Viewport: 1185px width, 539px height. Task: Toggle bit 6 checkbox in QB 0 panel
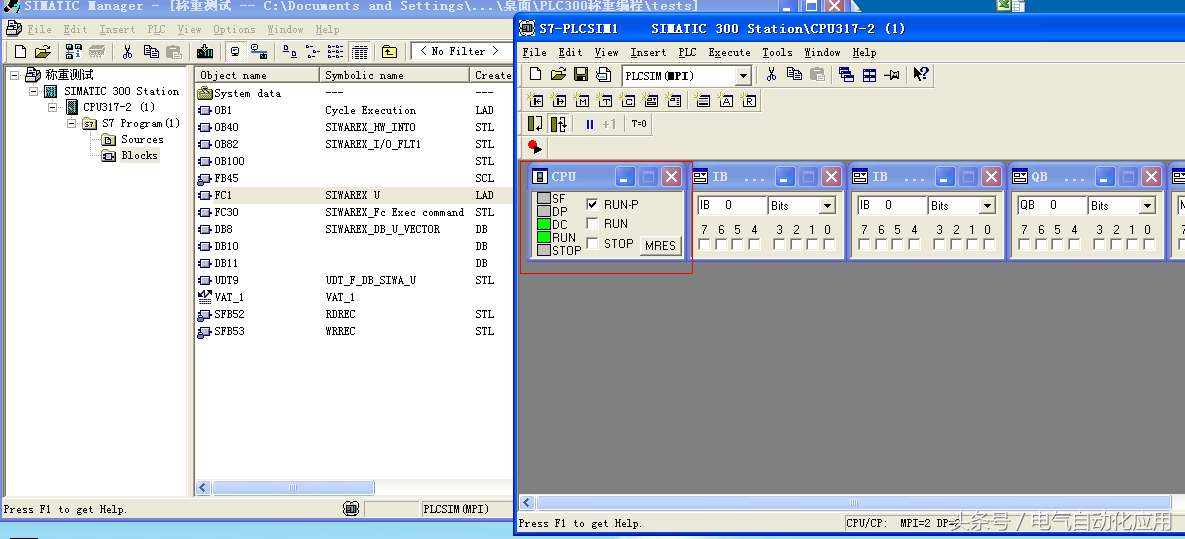click(x=1041, y=244)
